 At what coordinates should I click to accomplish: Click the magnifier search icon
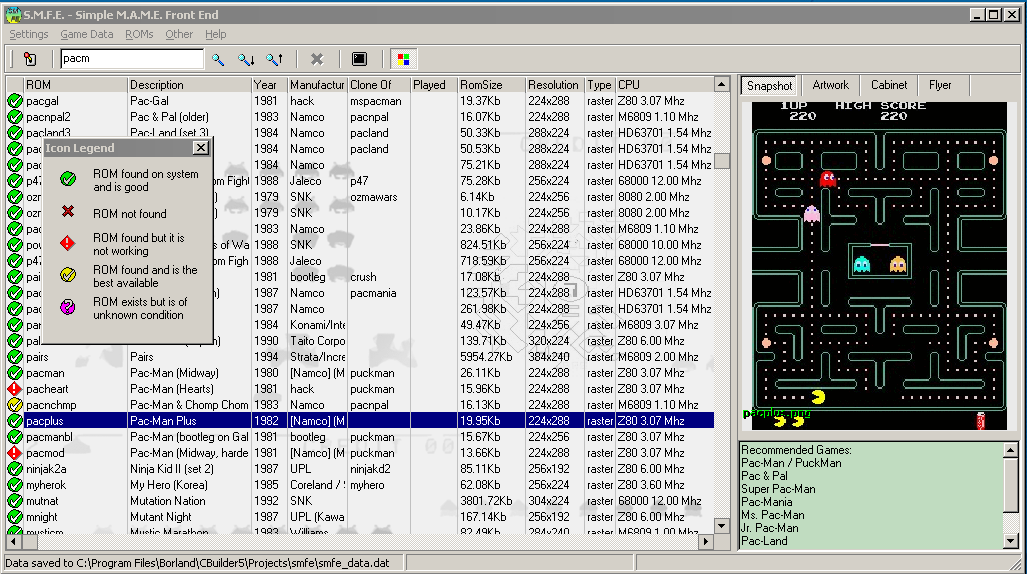218,60
